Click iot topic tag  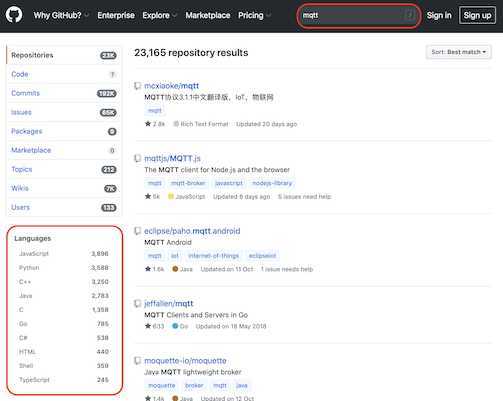(x=175, y=256)
